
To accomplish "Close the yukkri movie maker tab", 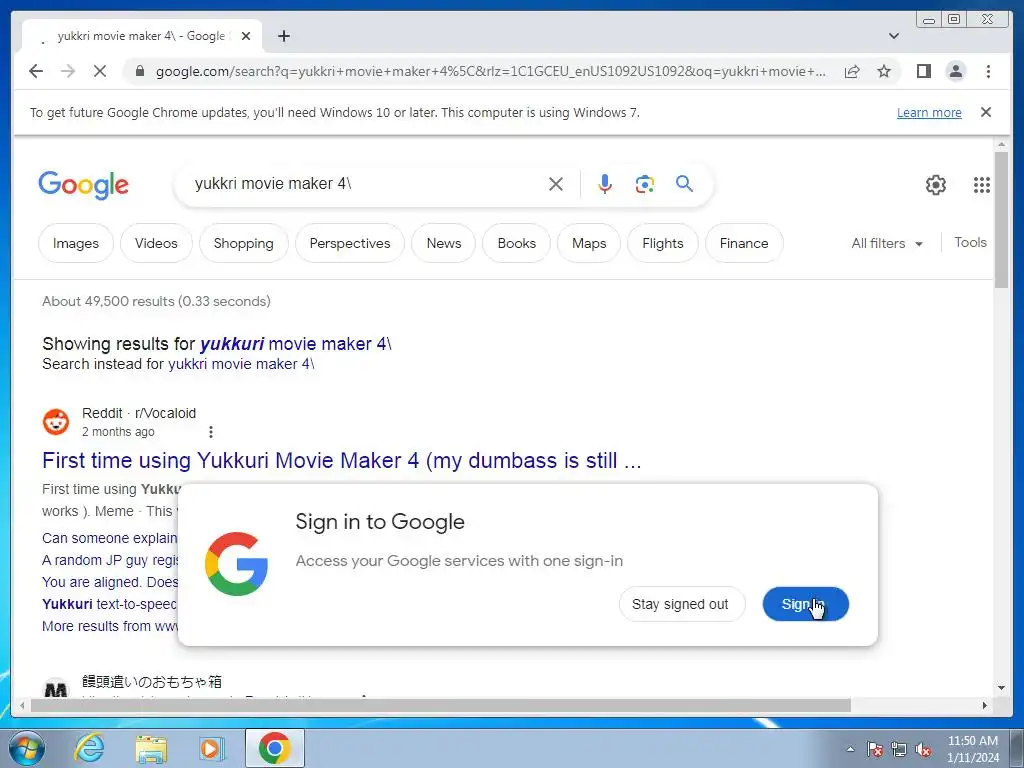I will (x=246, y=36).
